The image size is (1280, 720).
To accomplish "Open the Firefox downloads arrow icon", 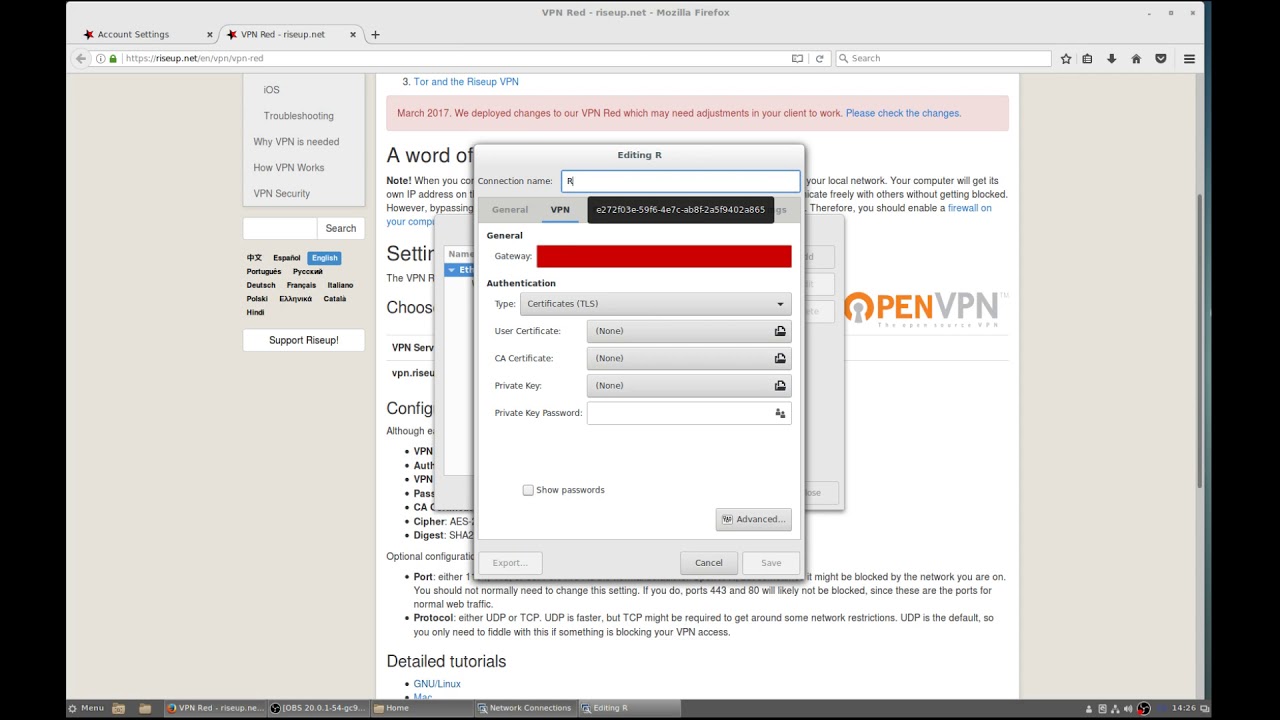I will point(1111,59).
